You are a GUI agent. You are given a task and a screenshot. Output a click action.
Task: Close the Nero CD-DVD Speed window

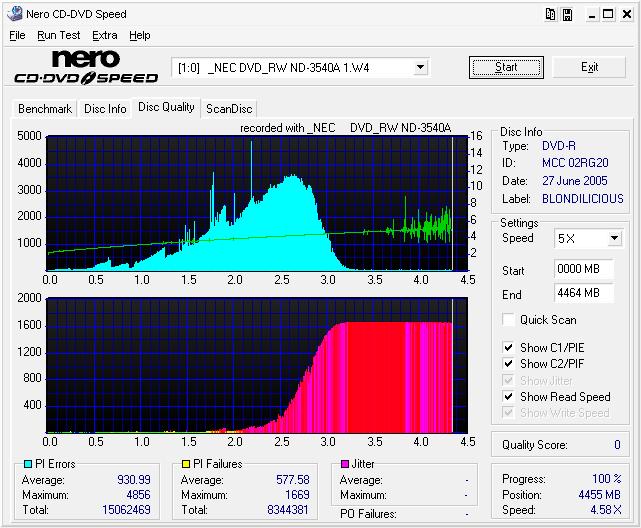tap(627, 15)
